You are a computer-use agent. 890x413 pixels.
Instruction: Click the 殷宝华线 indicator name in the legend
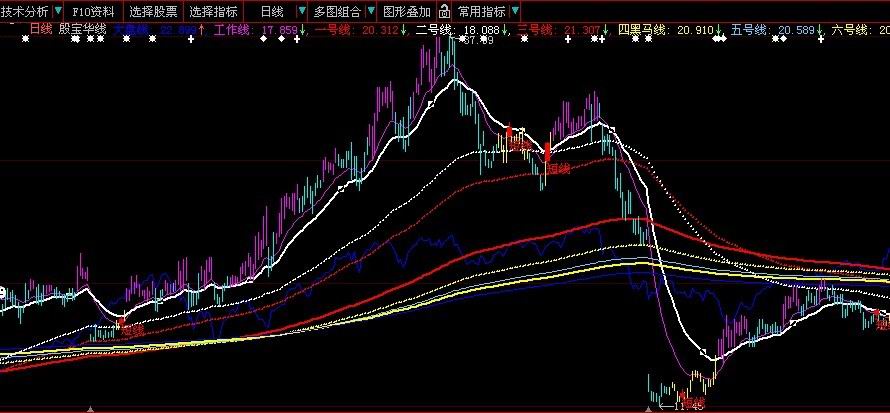(x=82, y=29)
